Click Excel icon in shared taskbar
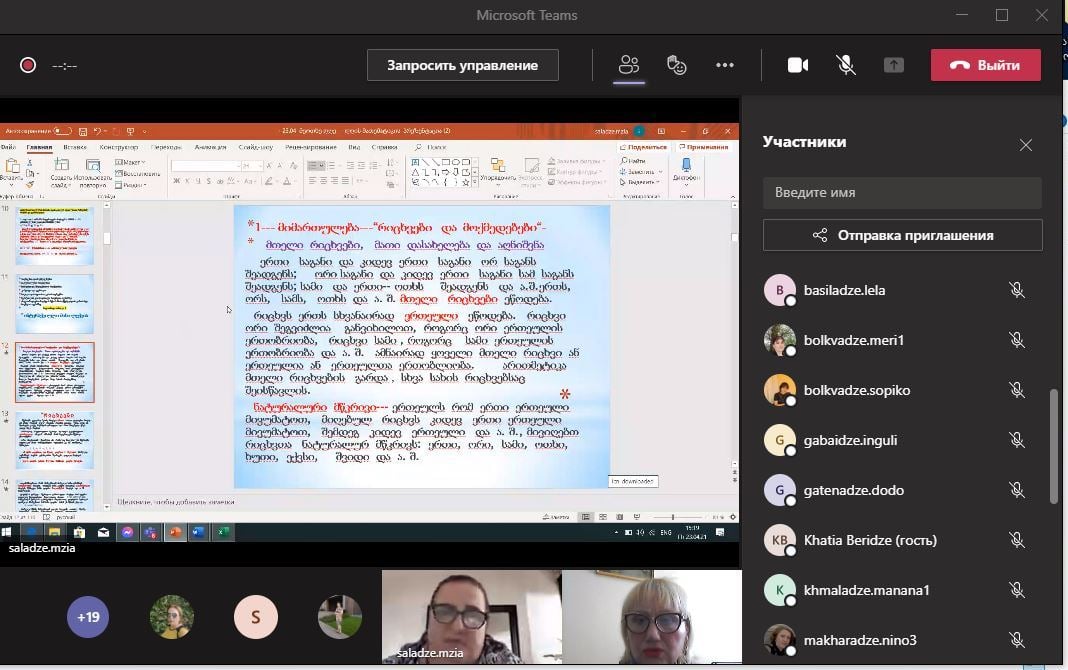1068x670 pixels. [x=223, y=532]
